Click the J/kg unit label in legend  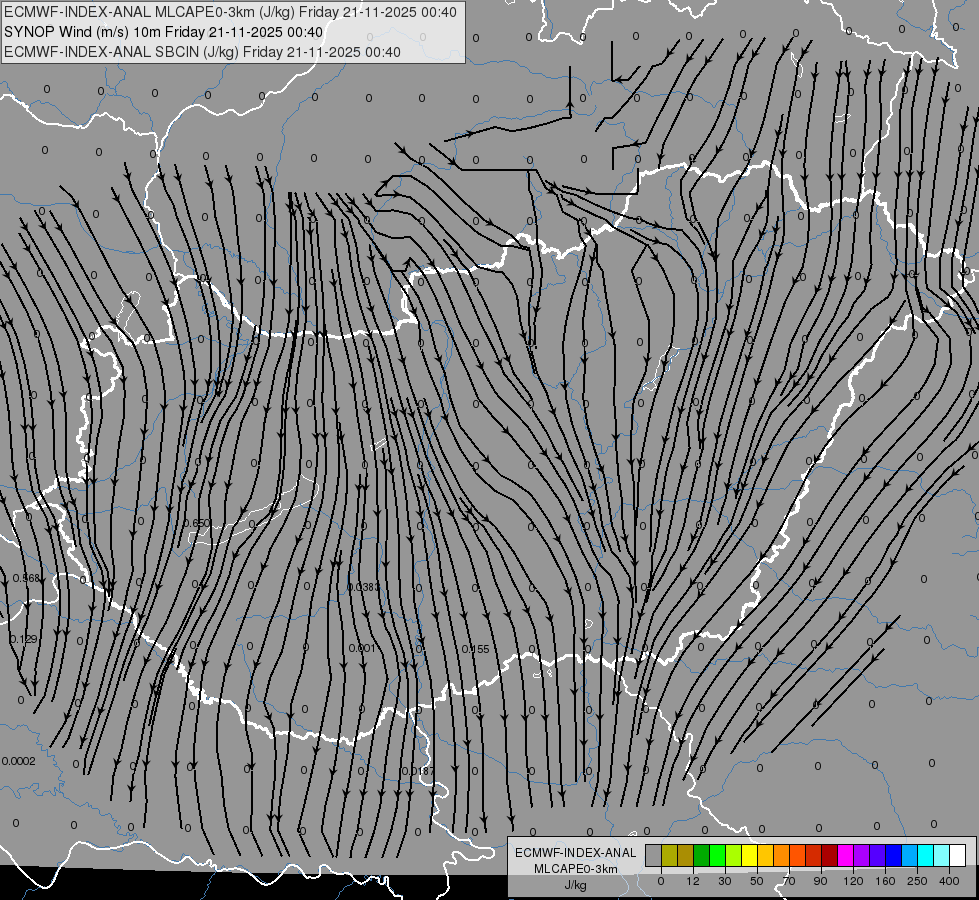coord(576,885)
